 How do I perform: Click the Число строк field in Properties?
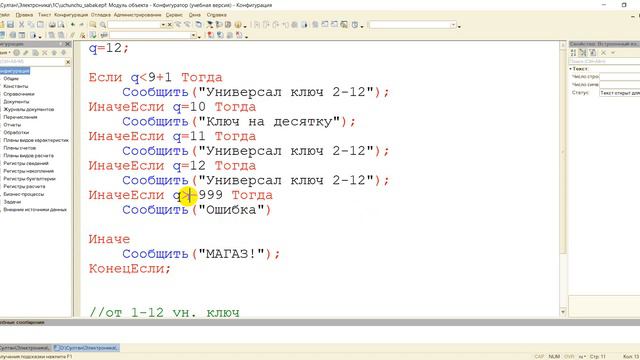[620, 77]
